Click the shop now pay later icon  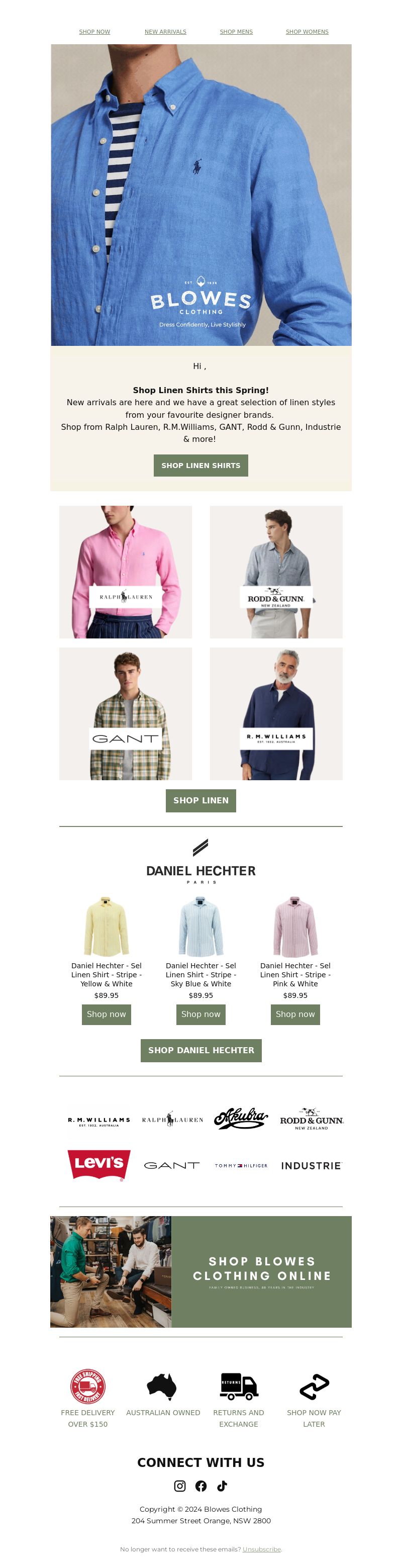[314, 1387]
